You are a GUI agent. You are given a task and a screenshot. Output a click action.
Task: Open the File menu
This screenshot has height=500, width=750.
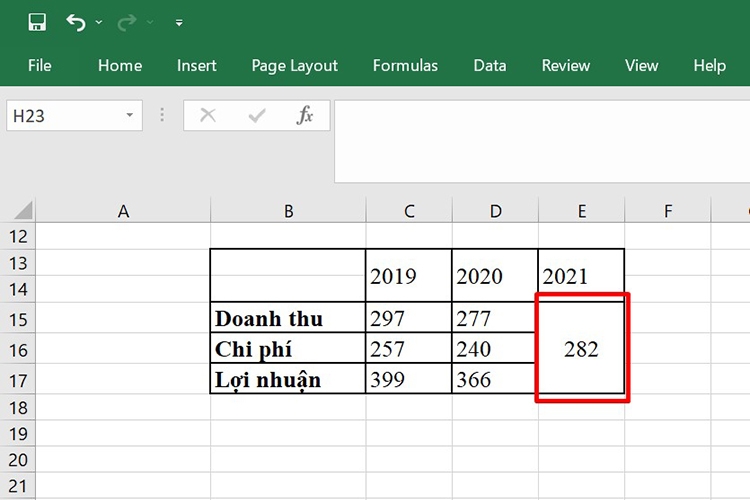point(39,66)
